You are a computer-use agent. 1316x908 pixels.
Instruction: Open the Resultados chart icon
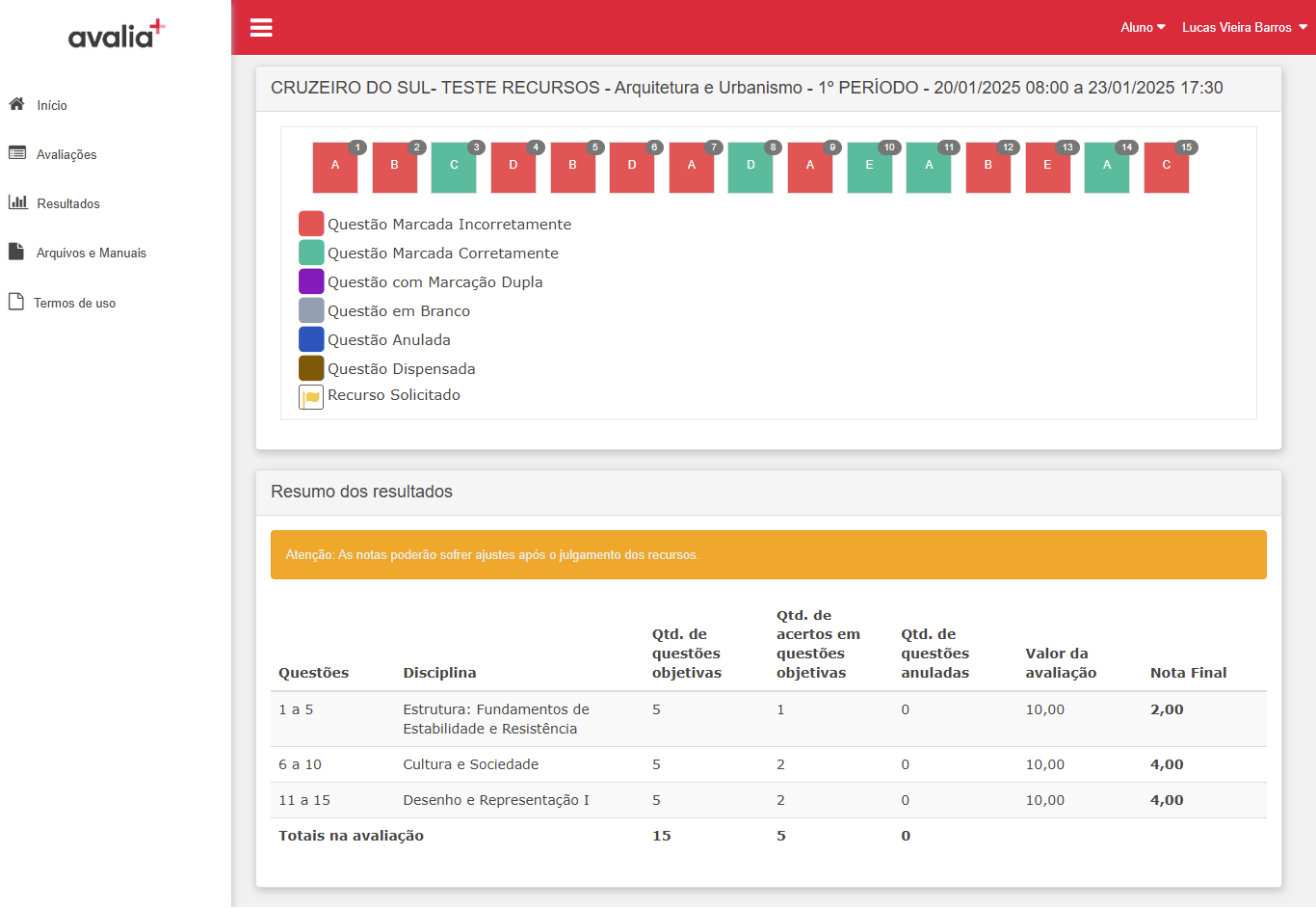point(17,202)
